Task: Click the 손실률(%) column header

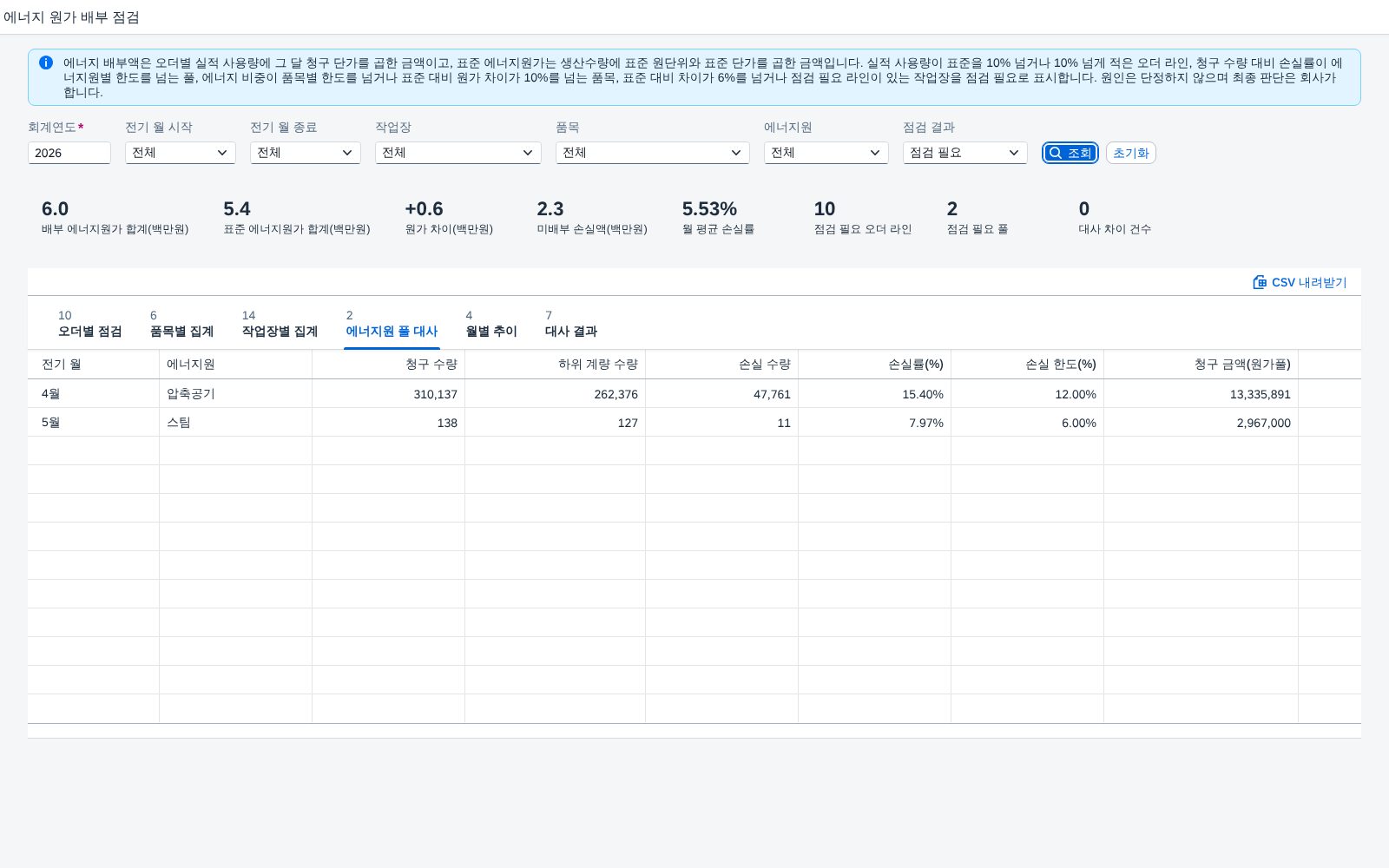Action: point(875,365)
